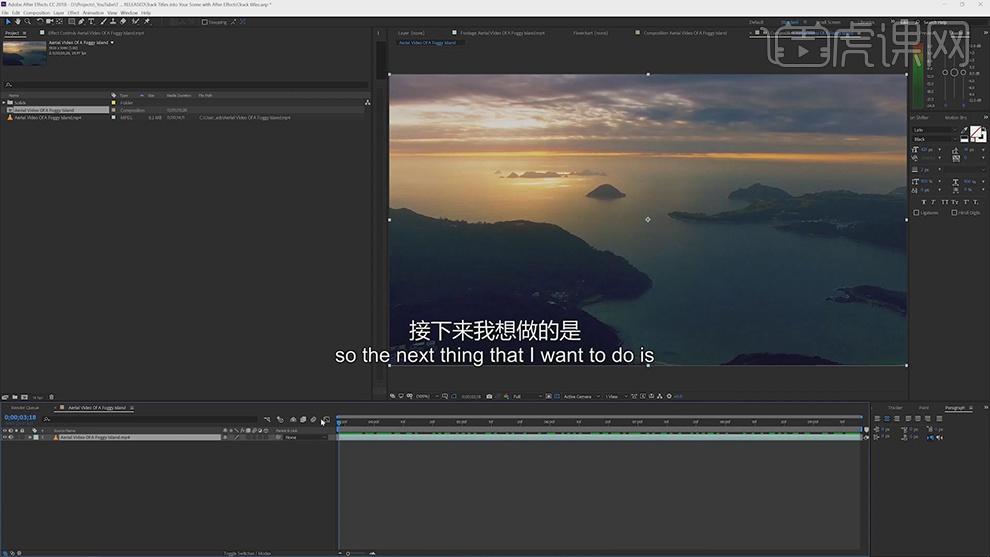Viewport: 990px width, 557px height.
Task: Click the Toggle Switches / Modes button
Action: coord(247,553)
